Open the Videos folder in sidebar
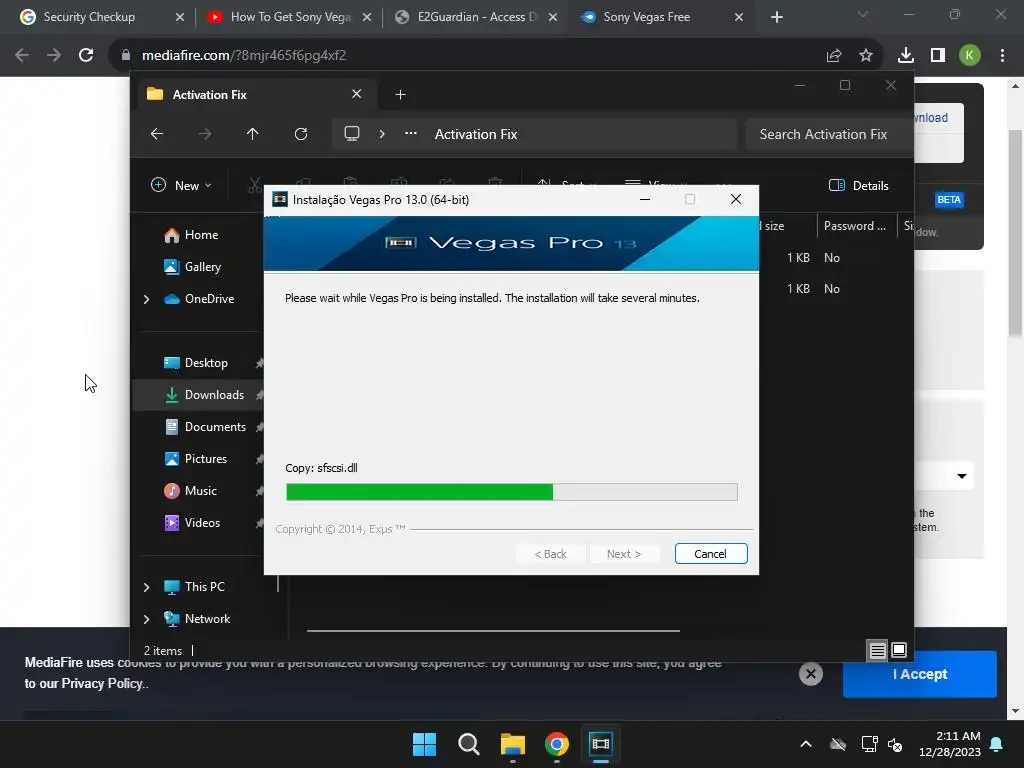Screen dimensions: 1024x768 (192, 523)
